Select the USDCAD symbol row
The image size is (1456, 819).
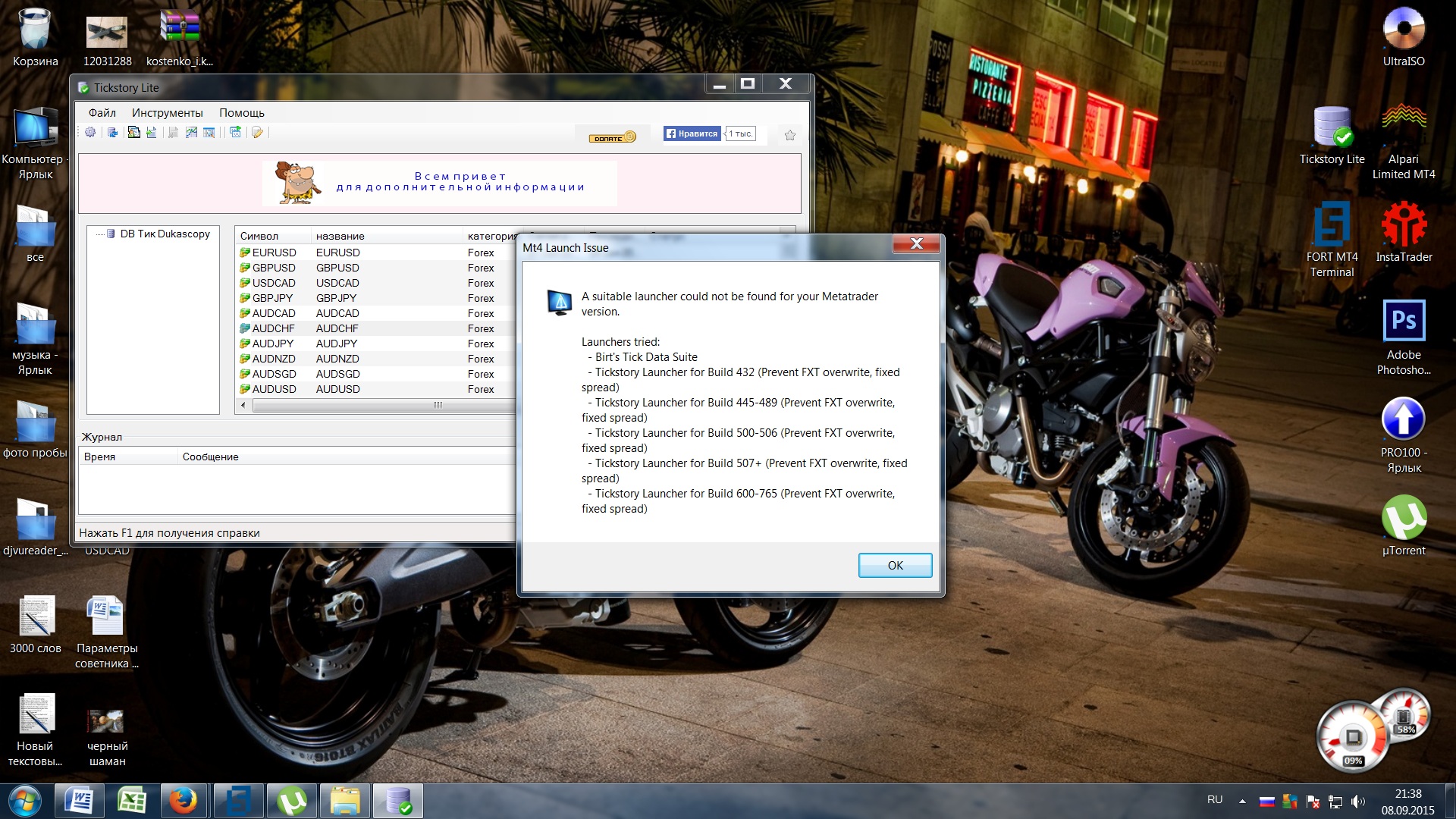375,283
